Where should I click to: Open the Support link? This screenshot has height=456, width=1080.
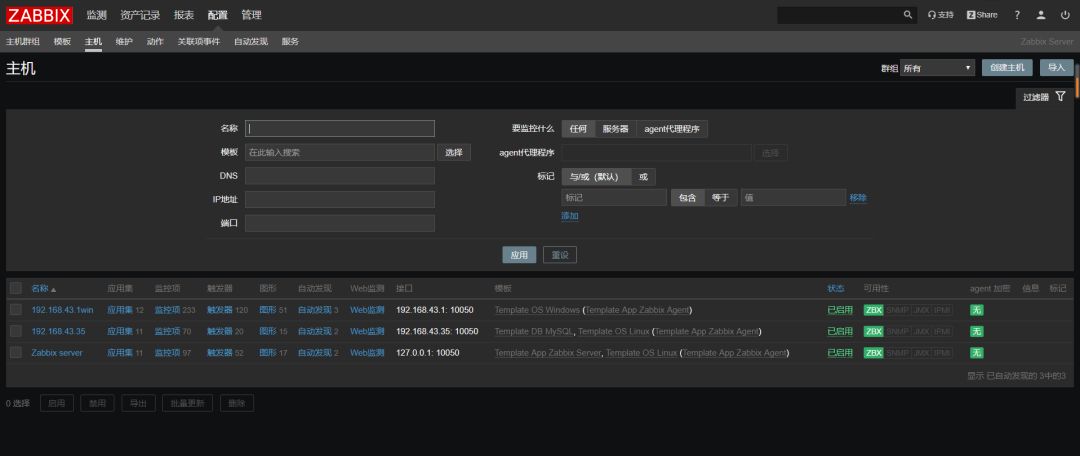(x=940, y=14)
